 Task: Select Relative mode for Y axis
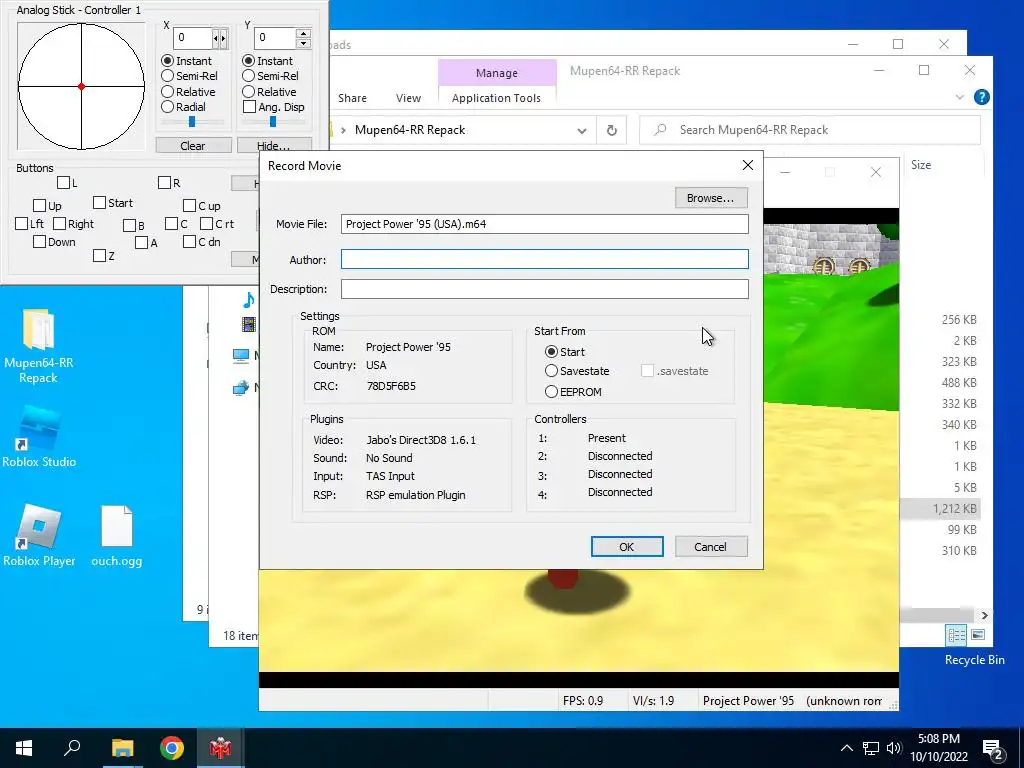tap(248, 92)
